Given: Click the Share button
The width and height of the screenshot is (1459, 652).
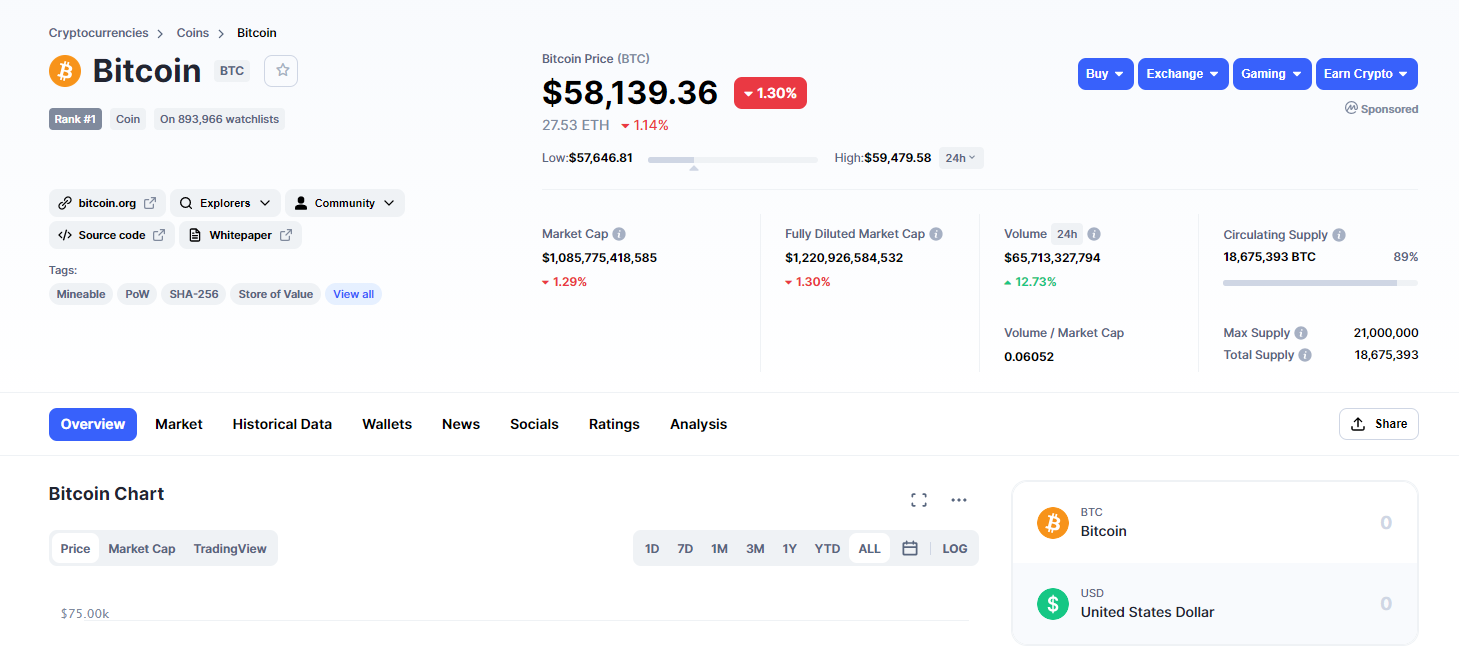Looking at the screenshot, I should pos(1378,424).
